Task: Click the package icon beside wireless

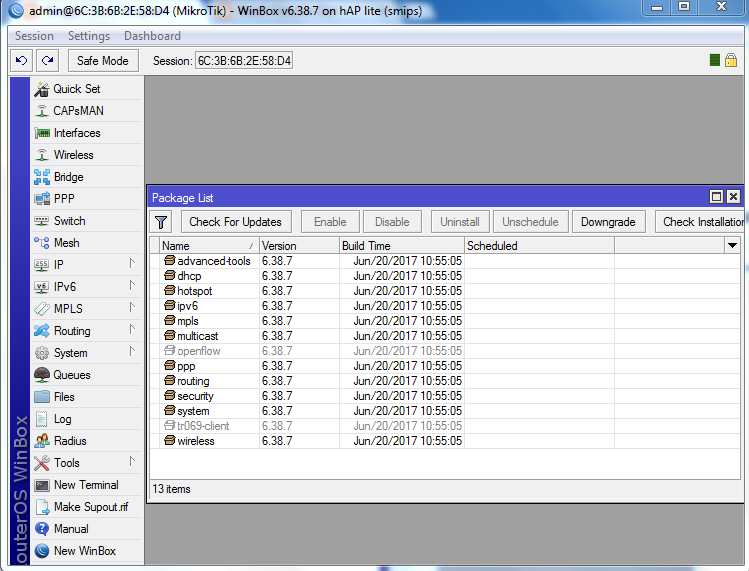Action: (x=170, y=441)
